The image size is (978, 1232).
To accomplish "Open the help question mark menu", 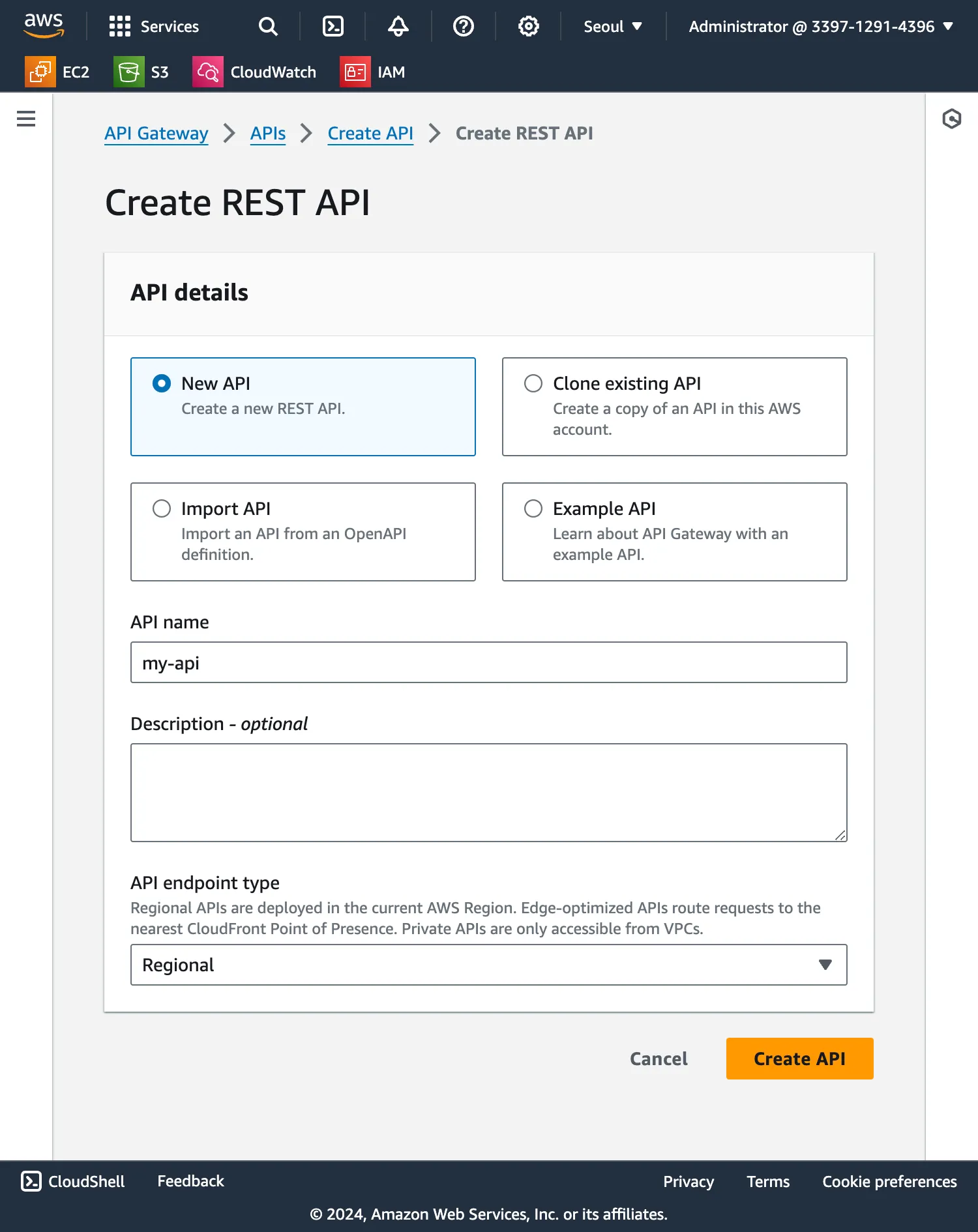I will tap(463, 26).
